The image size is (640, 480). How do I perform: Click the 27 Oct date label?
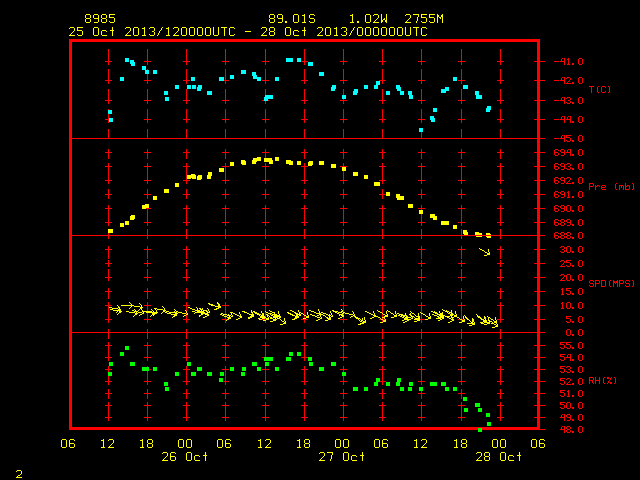click(342, 456)
